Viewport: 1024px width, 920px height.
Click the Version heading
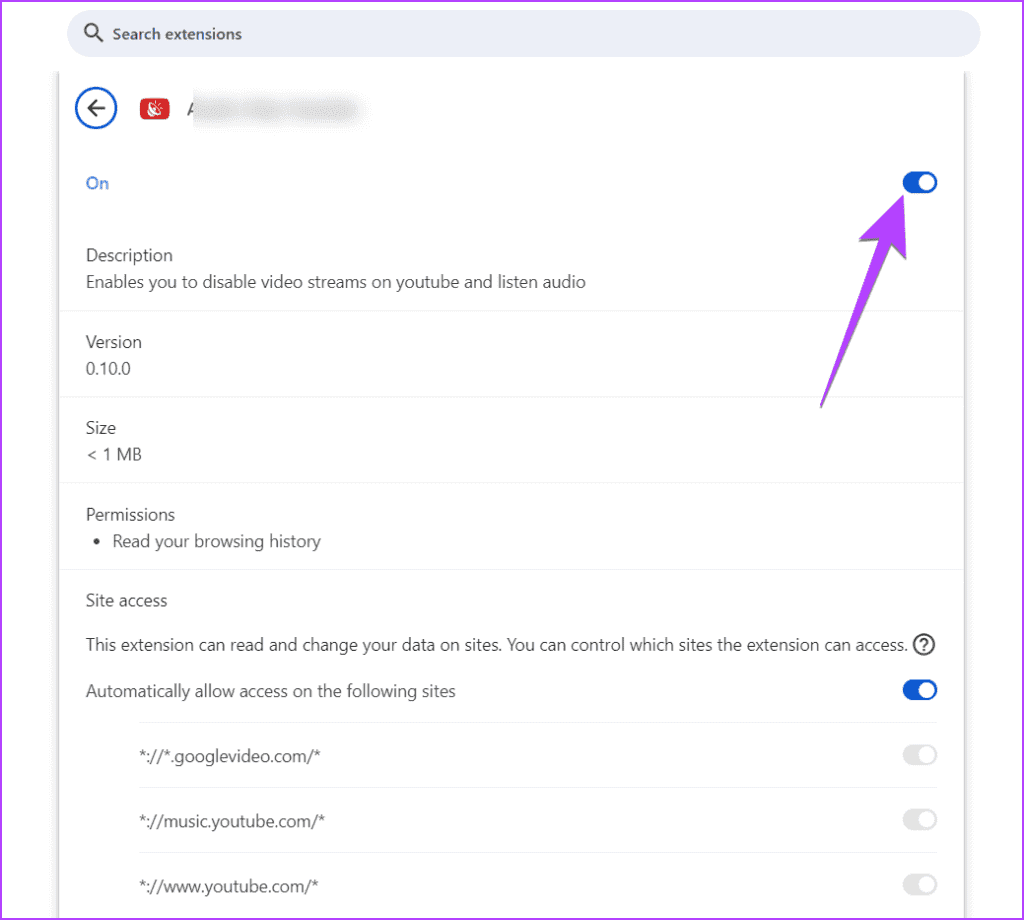[114, 342]
